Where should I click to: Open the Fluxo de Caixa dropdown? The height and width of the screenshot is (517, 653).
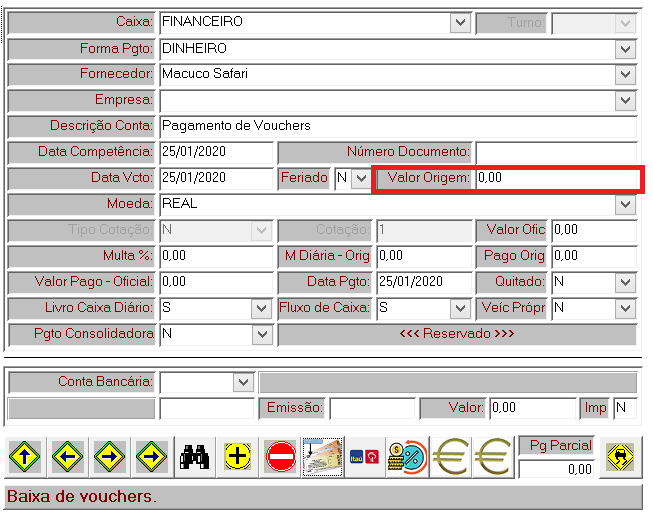(x=460, y=308)
